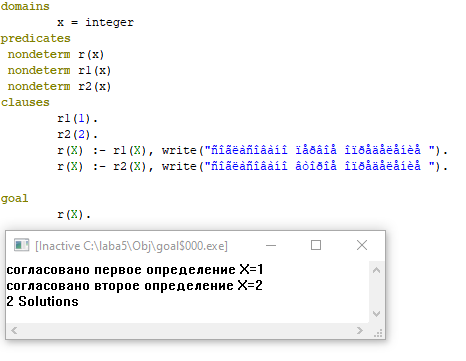
Task: Click the horizontal scrollbar left arrow
Action: click(x=14, y=331)
